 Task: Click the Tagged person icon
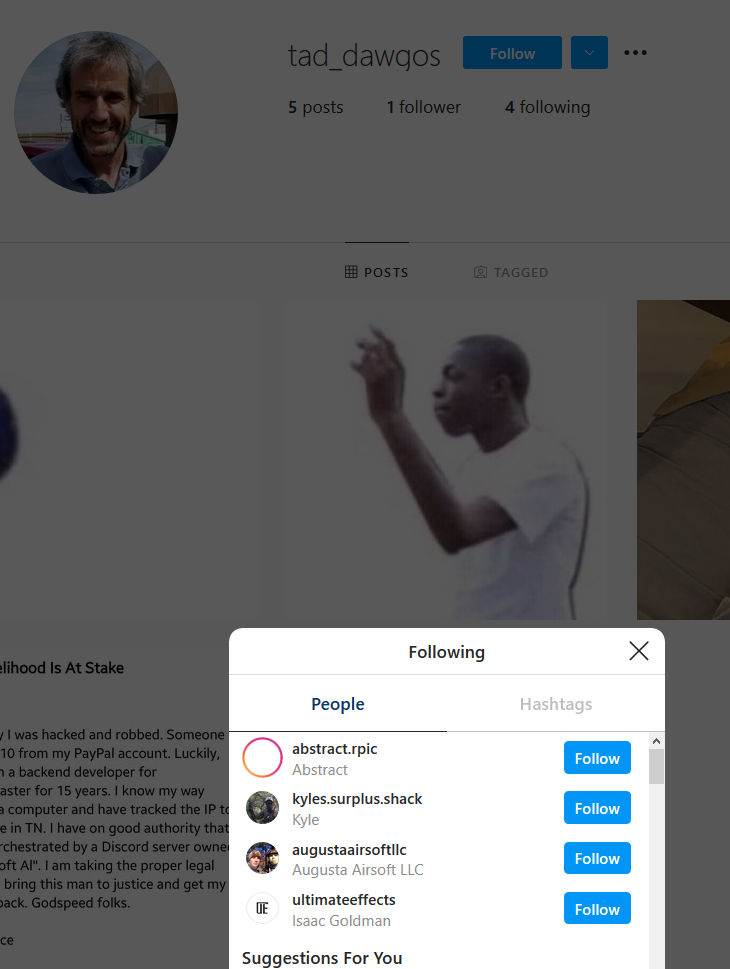click(x=480, y=272)
